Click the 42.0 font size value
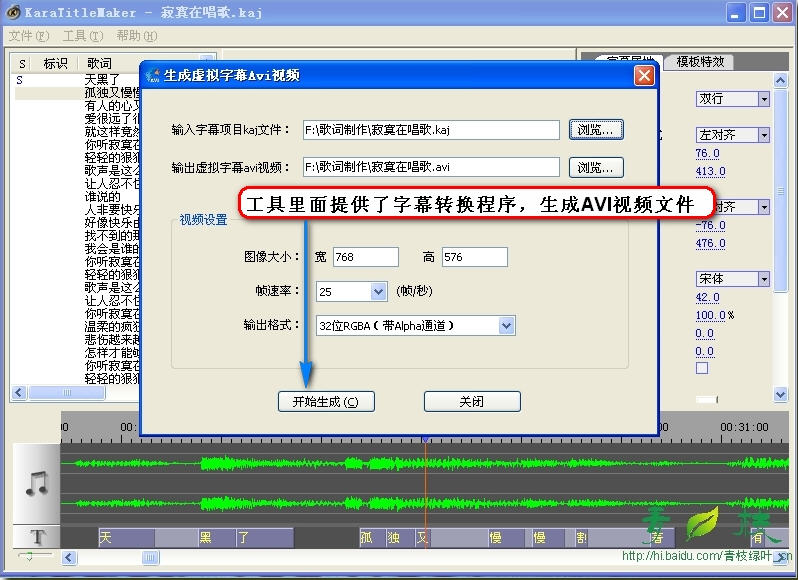Viewport: 798px width, 580px height. pos(707,297)
